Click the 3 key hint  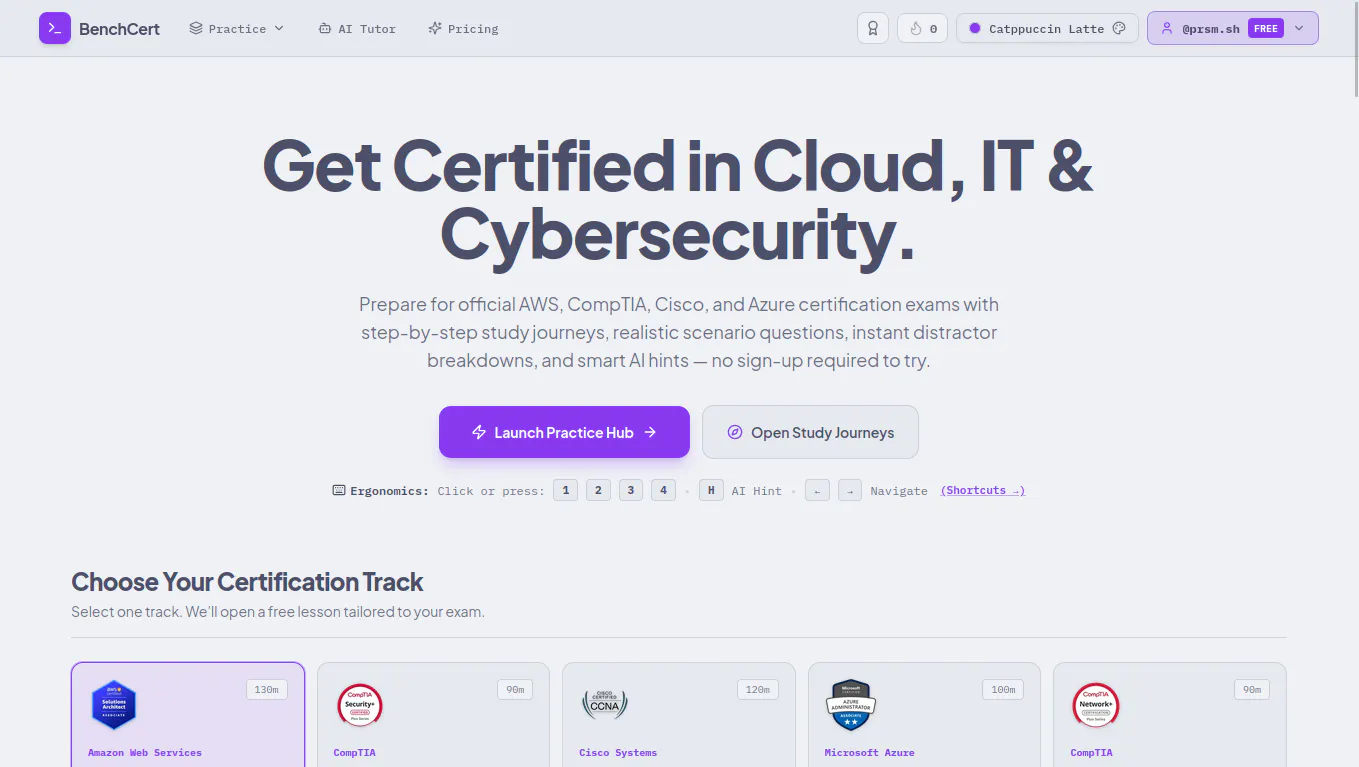click(x=631, y=490)
